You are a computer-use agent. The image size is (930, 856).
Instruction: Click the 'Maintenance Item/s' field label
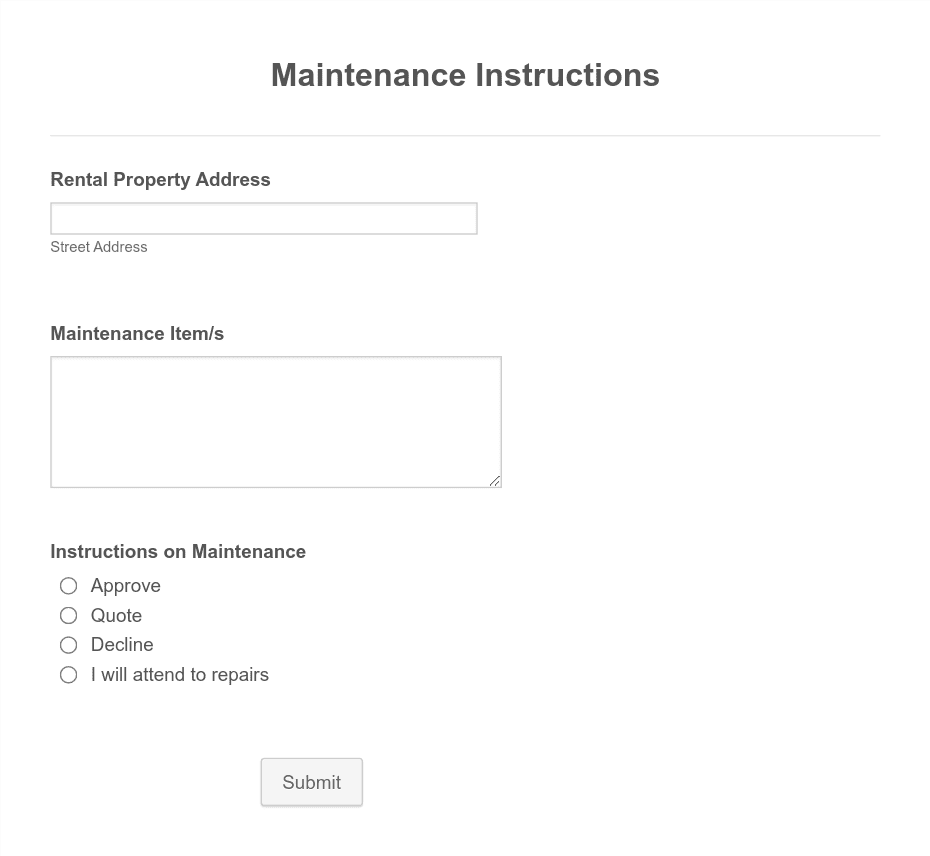click(137, 333)
